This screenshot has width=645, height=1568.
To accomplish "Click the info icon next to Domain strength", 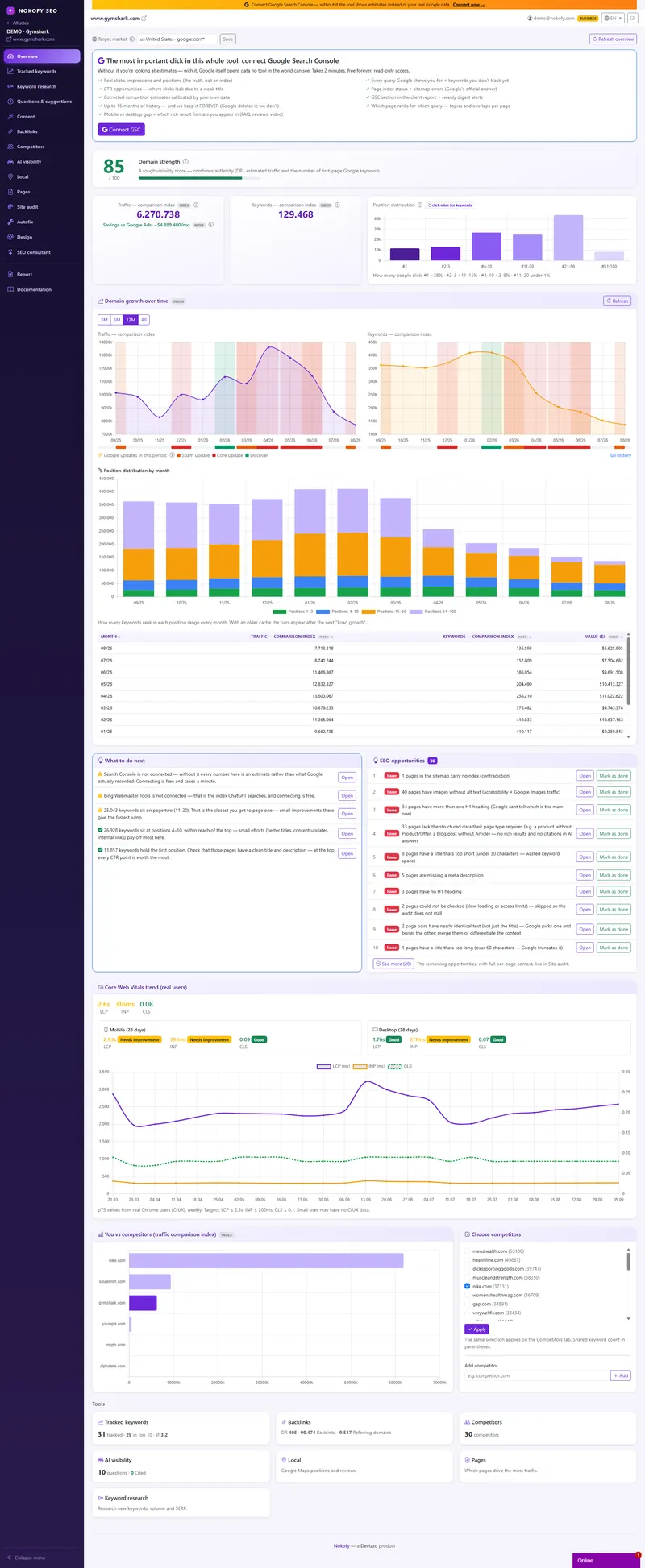I will [x=185, y=162].
